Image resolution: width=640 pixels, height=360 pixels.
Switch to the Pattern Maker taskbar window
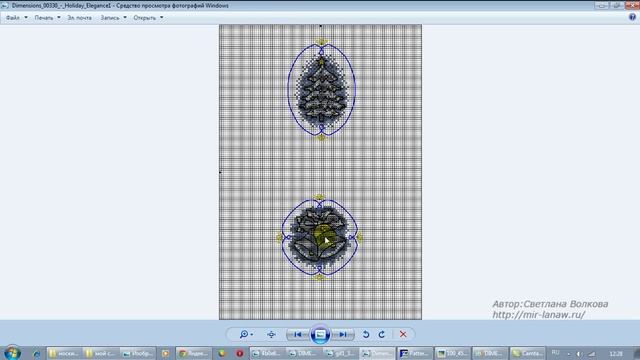click(x=415, y=353)
